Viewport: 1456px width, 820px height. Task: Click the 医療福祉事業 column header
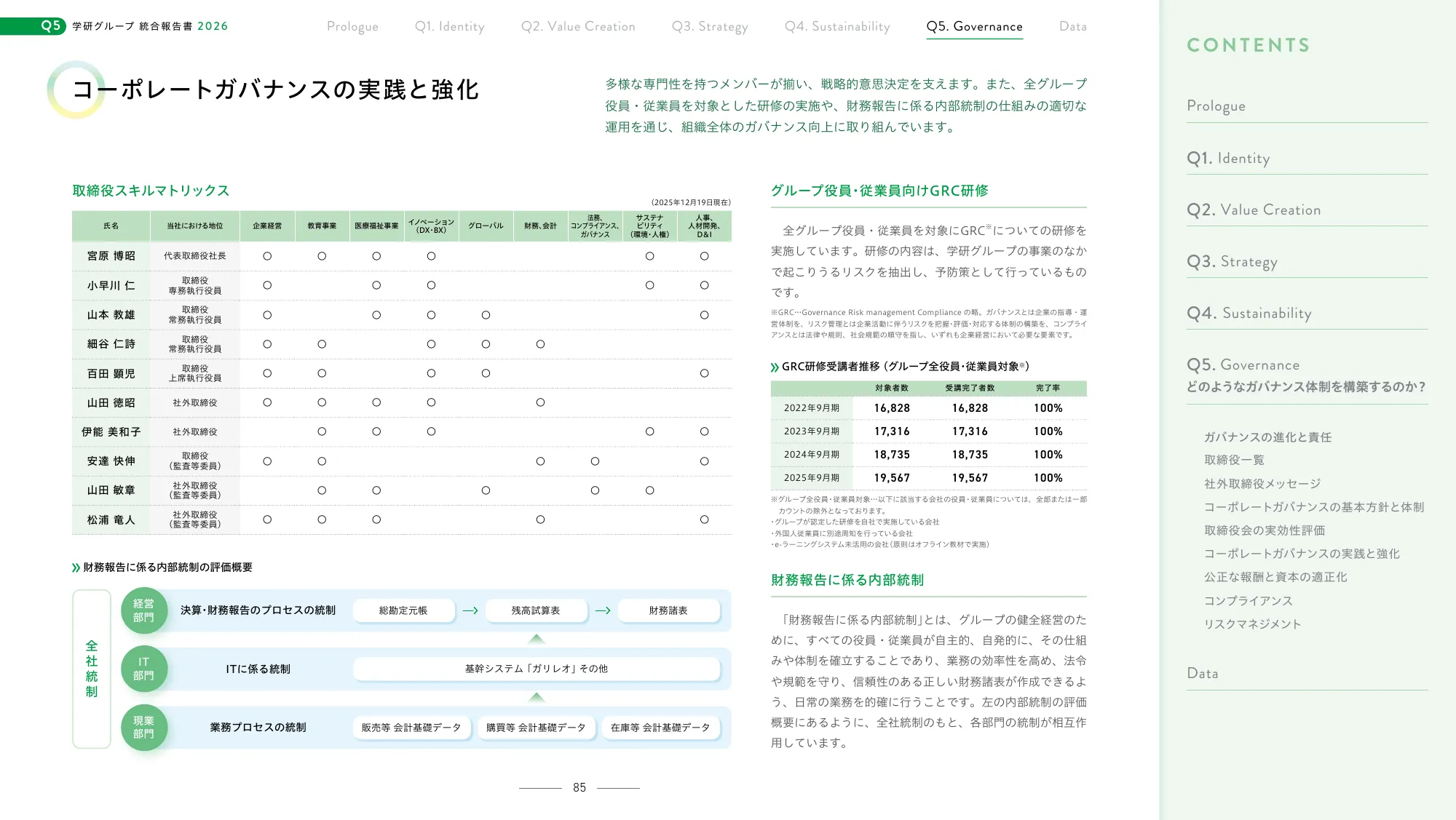pyautogui.click(x=376, y=226)
